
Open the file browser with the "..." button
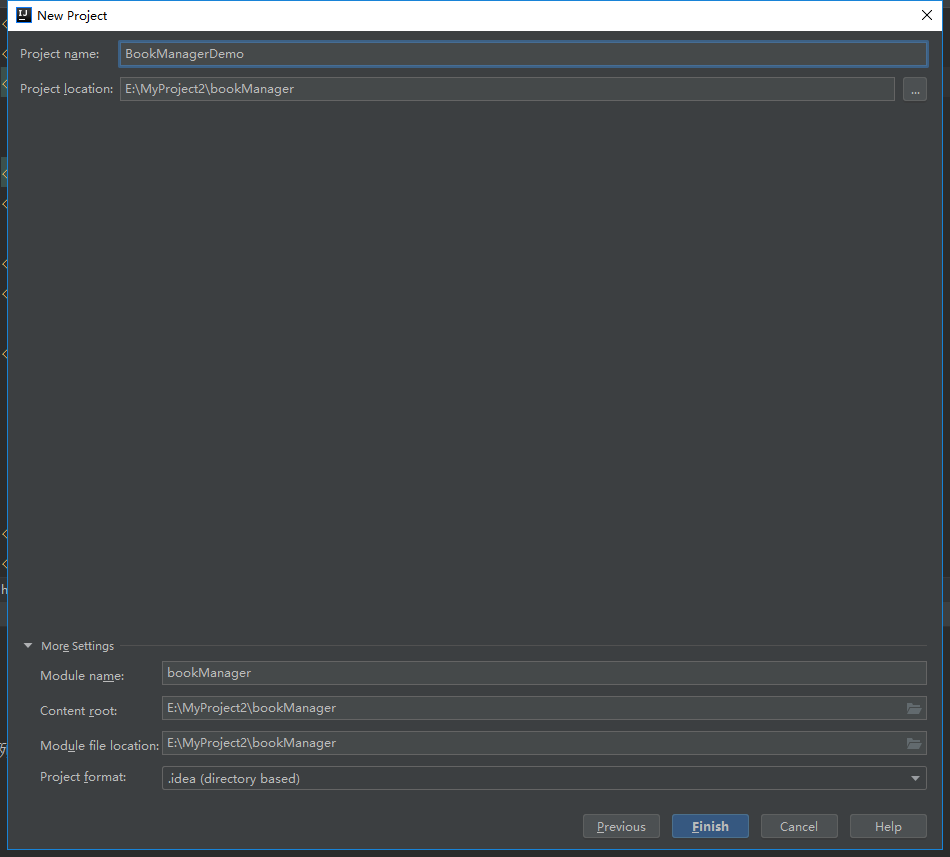tap(915, 89)
